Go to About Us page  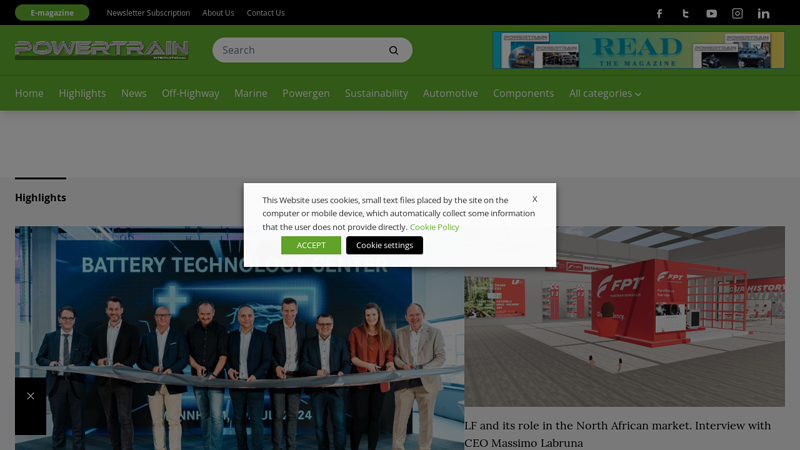218,13
